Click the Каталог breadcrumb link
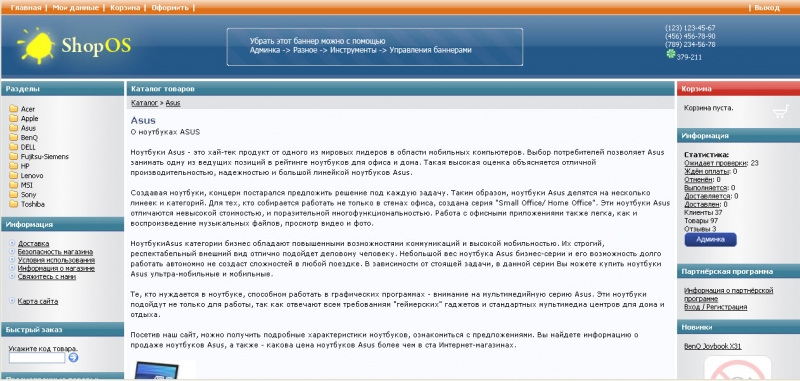 coord(144,103)
